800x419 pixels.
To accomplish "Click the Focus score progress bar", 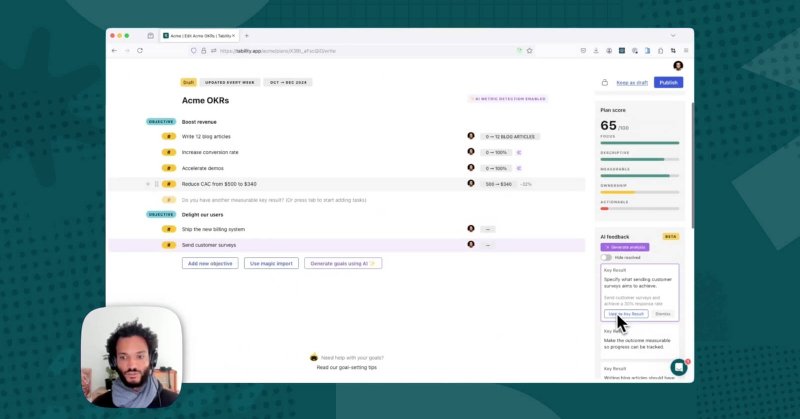I will tap(640, 143).
